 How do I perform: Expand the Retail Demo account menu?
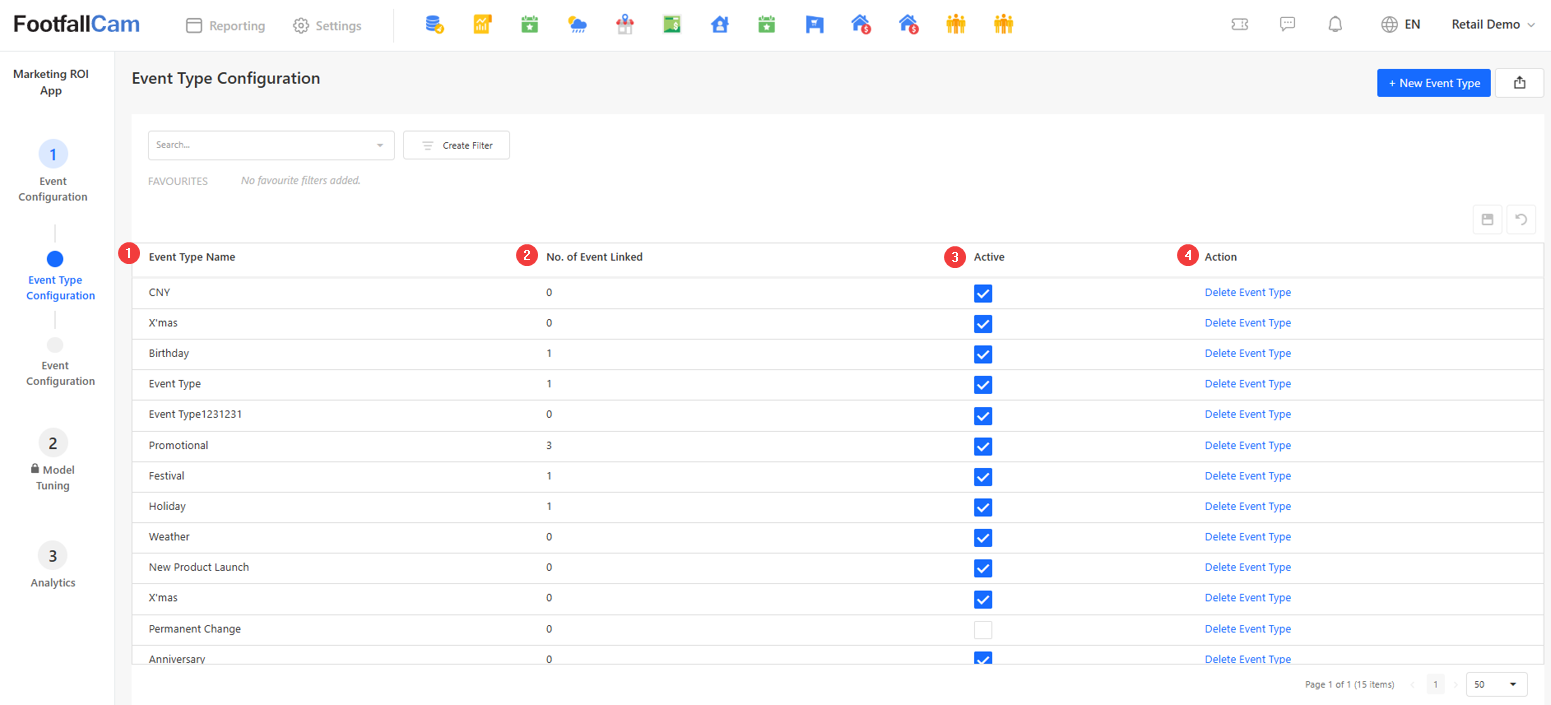(1492, 25)
